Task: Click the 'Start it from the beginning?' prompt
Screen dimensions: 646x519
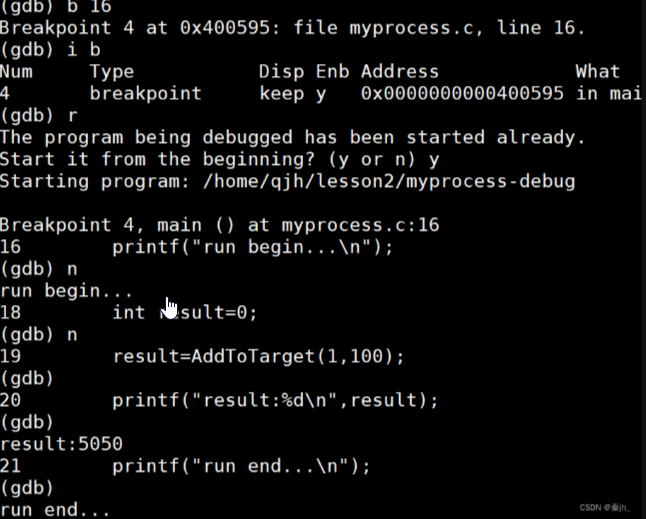Action: [x=157, y=159]
